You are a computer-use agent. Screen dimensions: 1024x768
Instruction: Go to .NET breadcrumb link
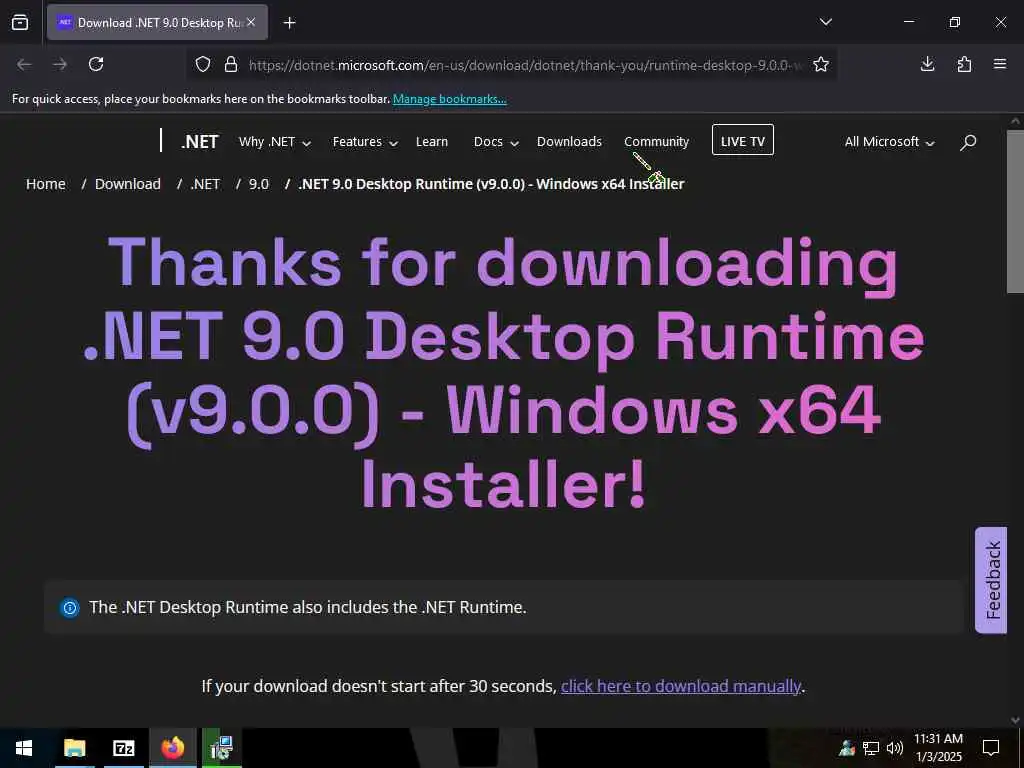click(x=205, y=184)
